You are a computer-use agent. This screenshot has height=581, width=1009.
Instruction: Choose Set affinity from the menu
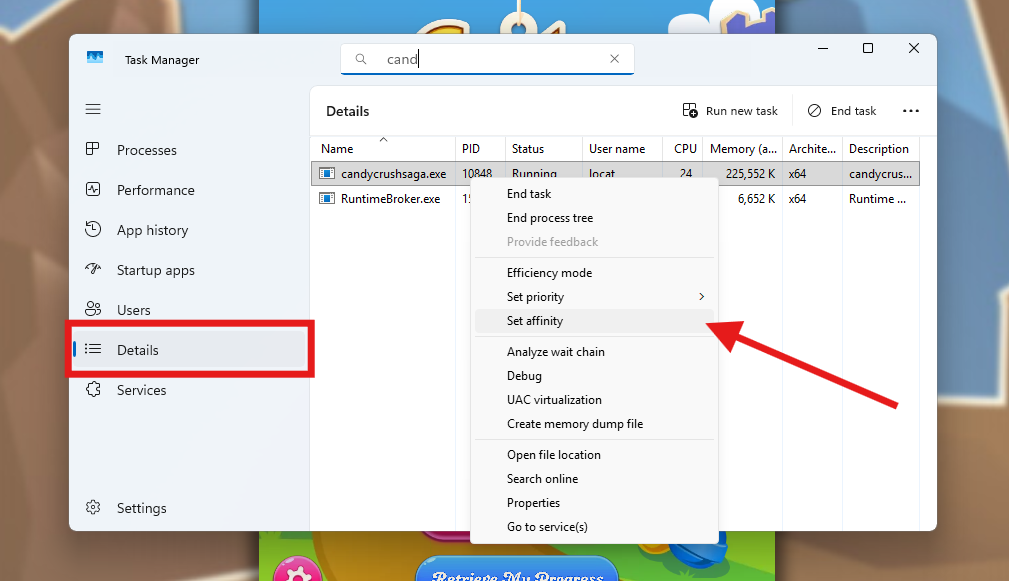tap(595, 320)
